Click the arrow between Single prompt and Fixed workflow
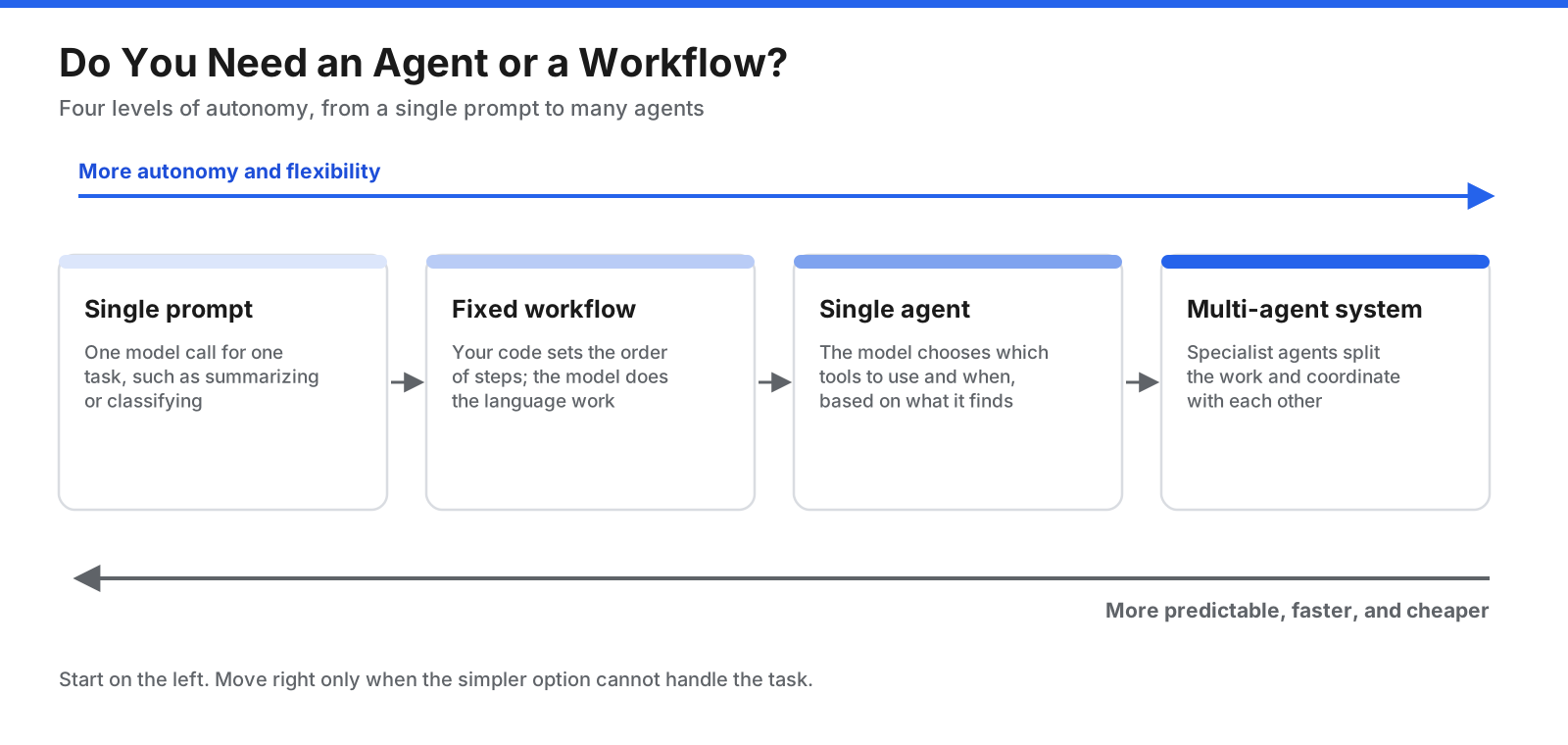Screen dimensions: 1568x745 point(407,382)
